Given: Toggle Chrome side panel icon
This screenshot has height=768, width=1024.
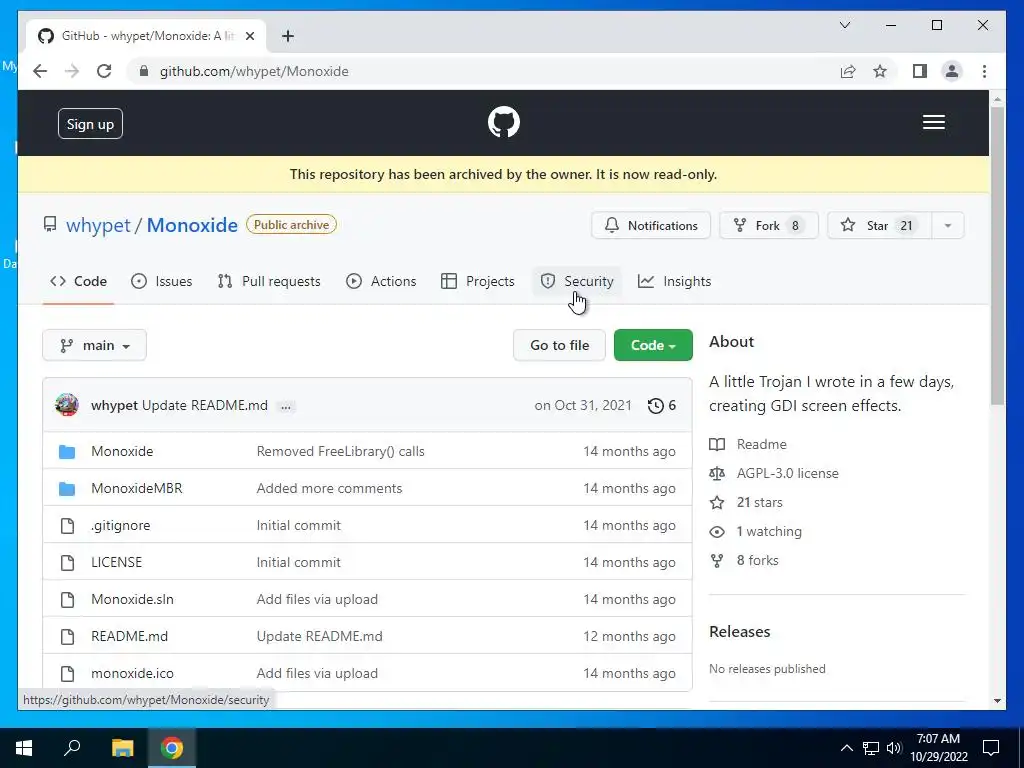Looking at the screenshot, I should 920,71.
